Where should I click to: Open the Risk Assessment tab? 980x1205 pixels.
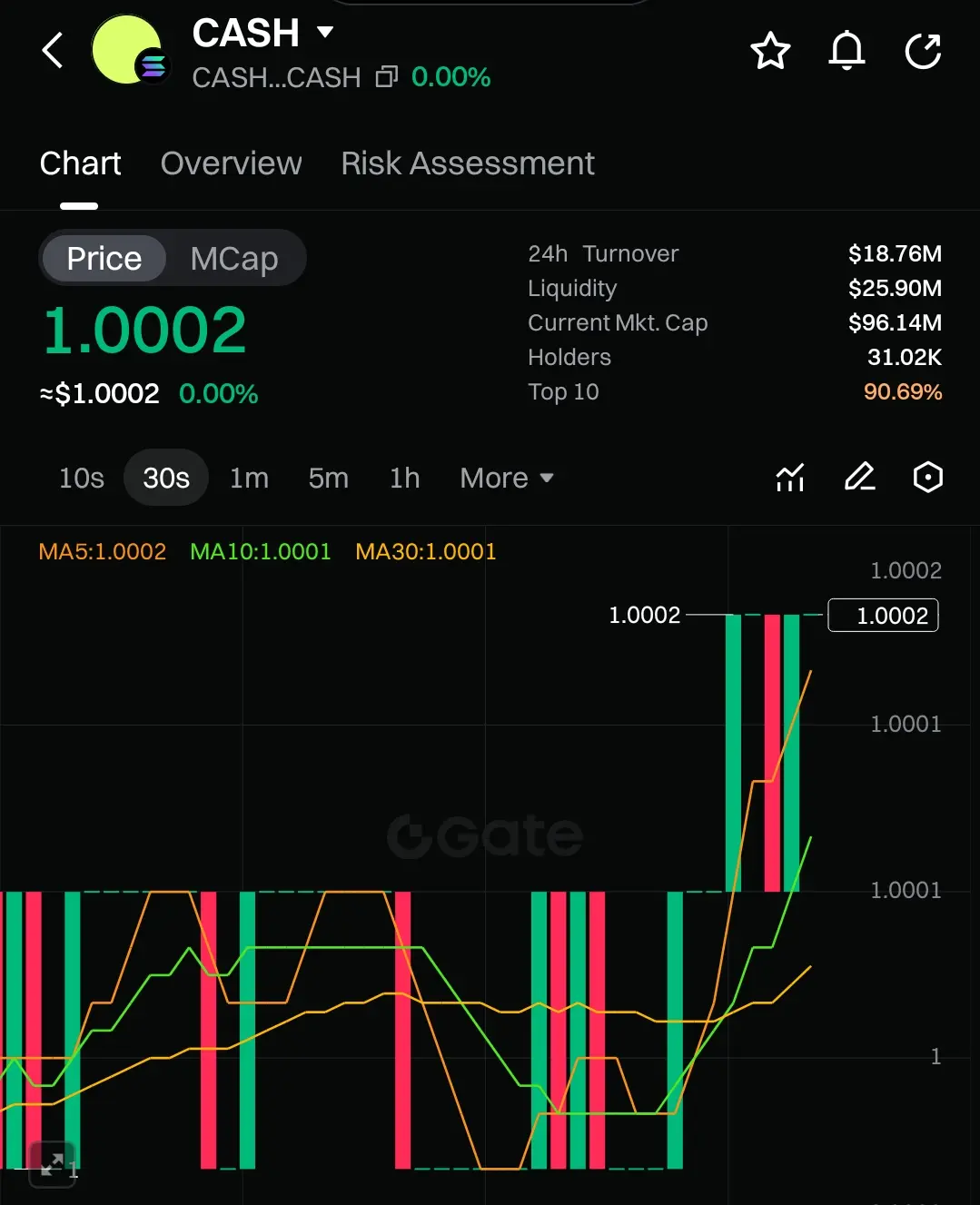coord(468,163)
